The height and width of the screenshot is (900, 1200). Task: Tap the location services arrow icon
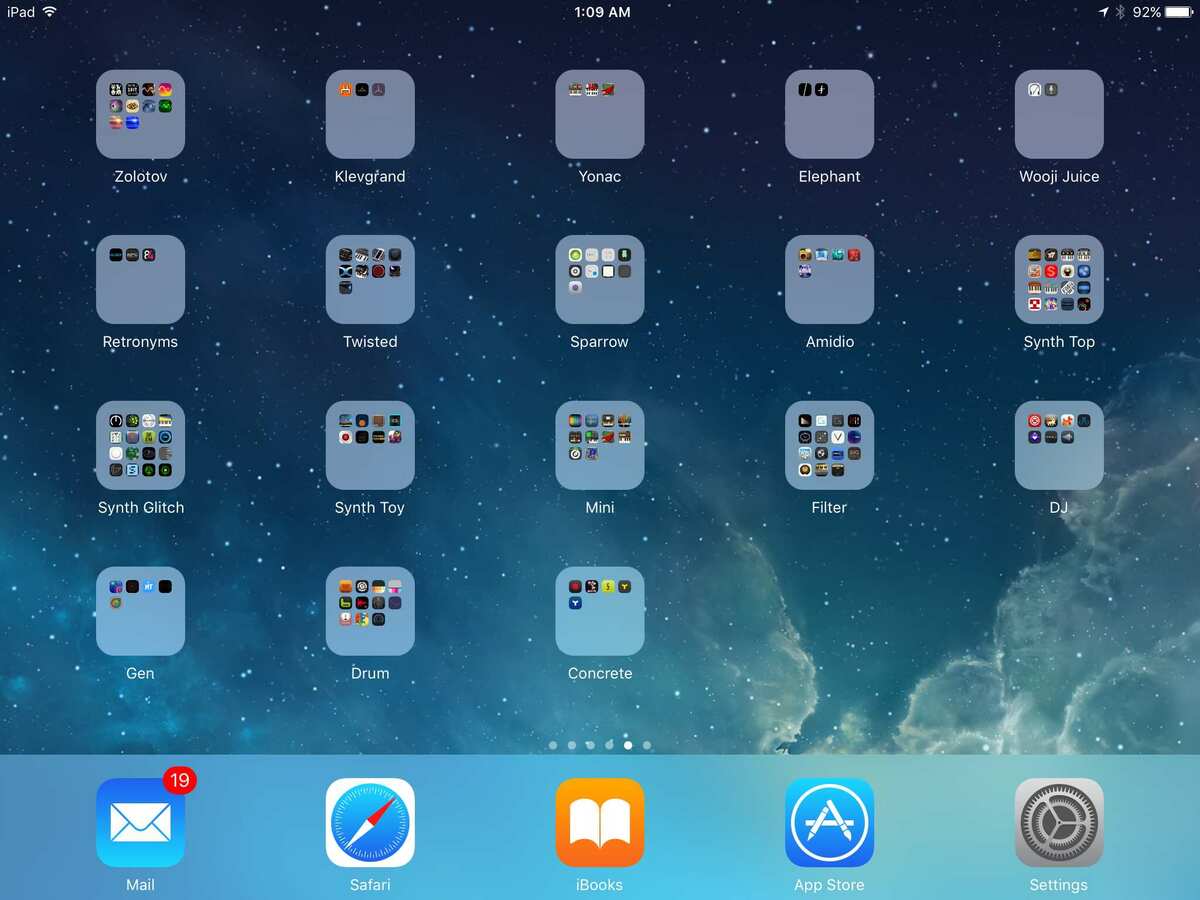pos(1104,12)
